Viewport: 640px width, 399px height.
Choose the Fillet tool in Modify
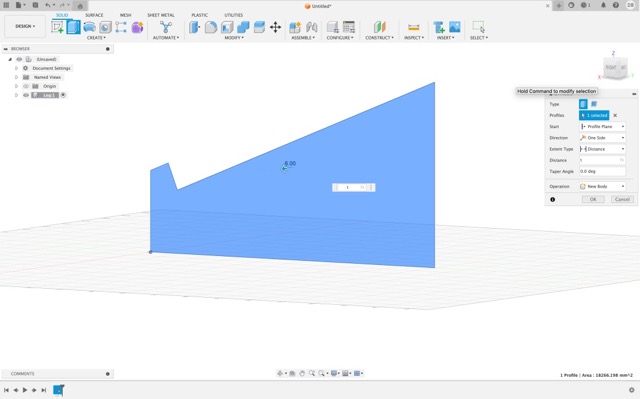pos(211,27)
